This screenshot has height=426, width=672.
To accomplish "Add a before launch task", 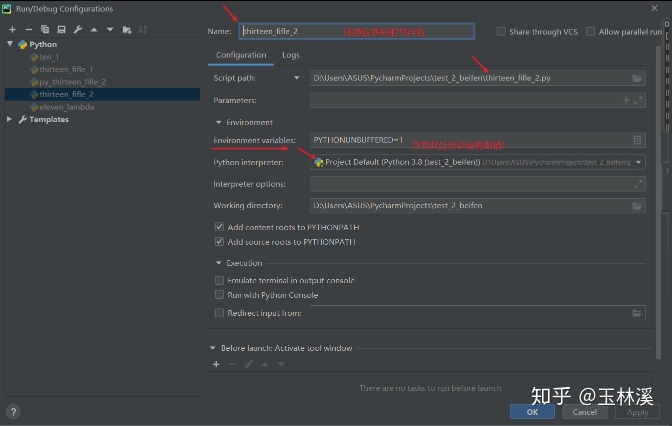I will [x=216, y=364].
